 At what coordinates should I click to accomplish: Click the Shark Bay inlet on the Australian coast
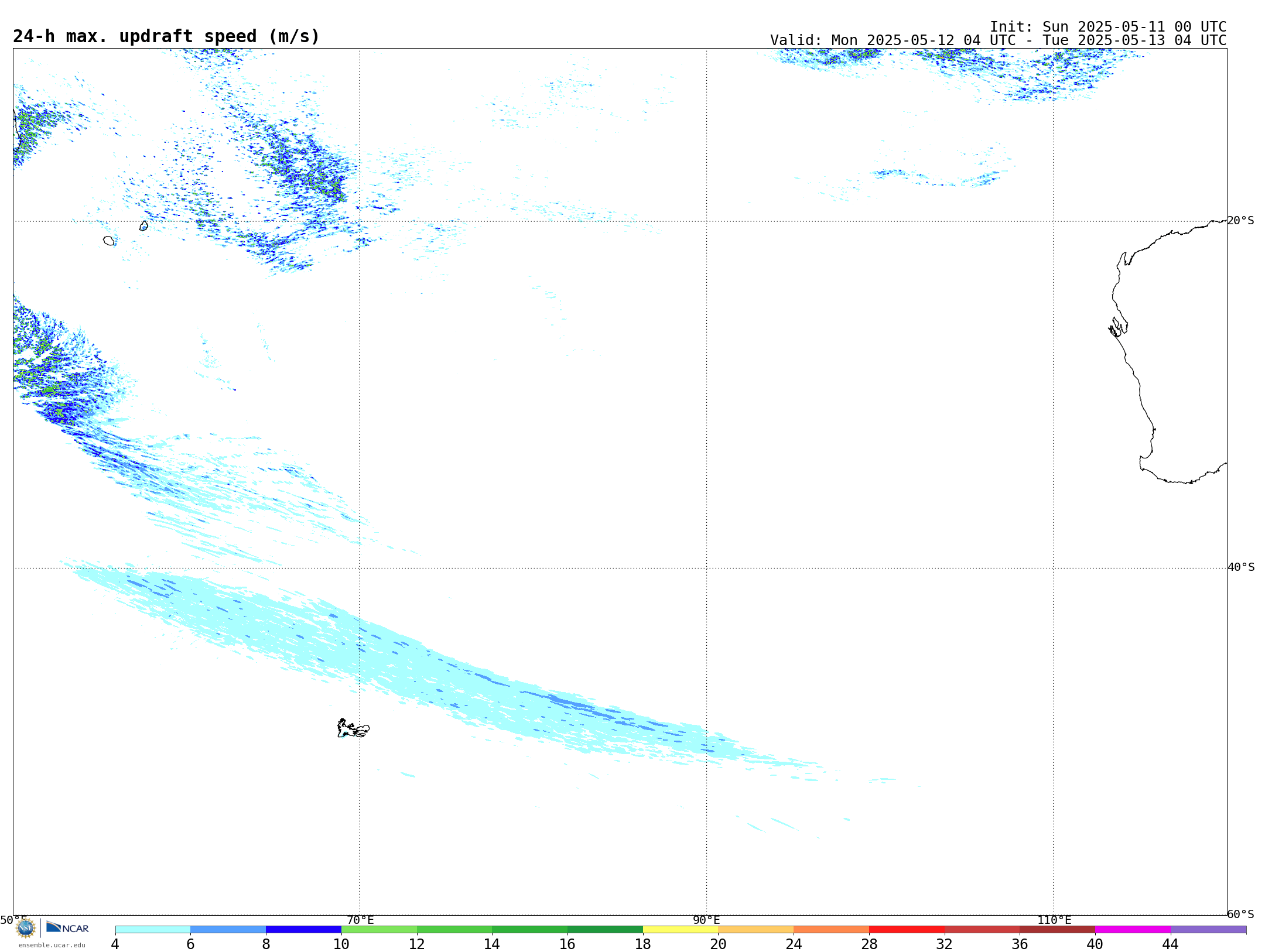[x=1118, y=327]
